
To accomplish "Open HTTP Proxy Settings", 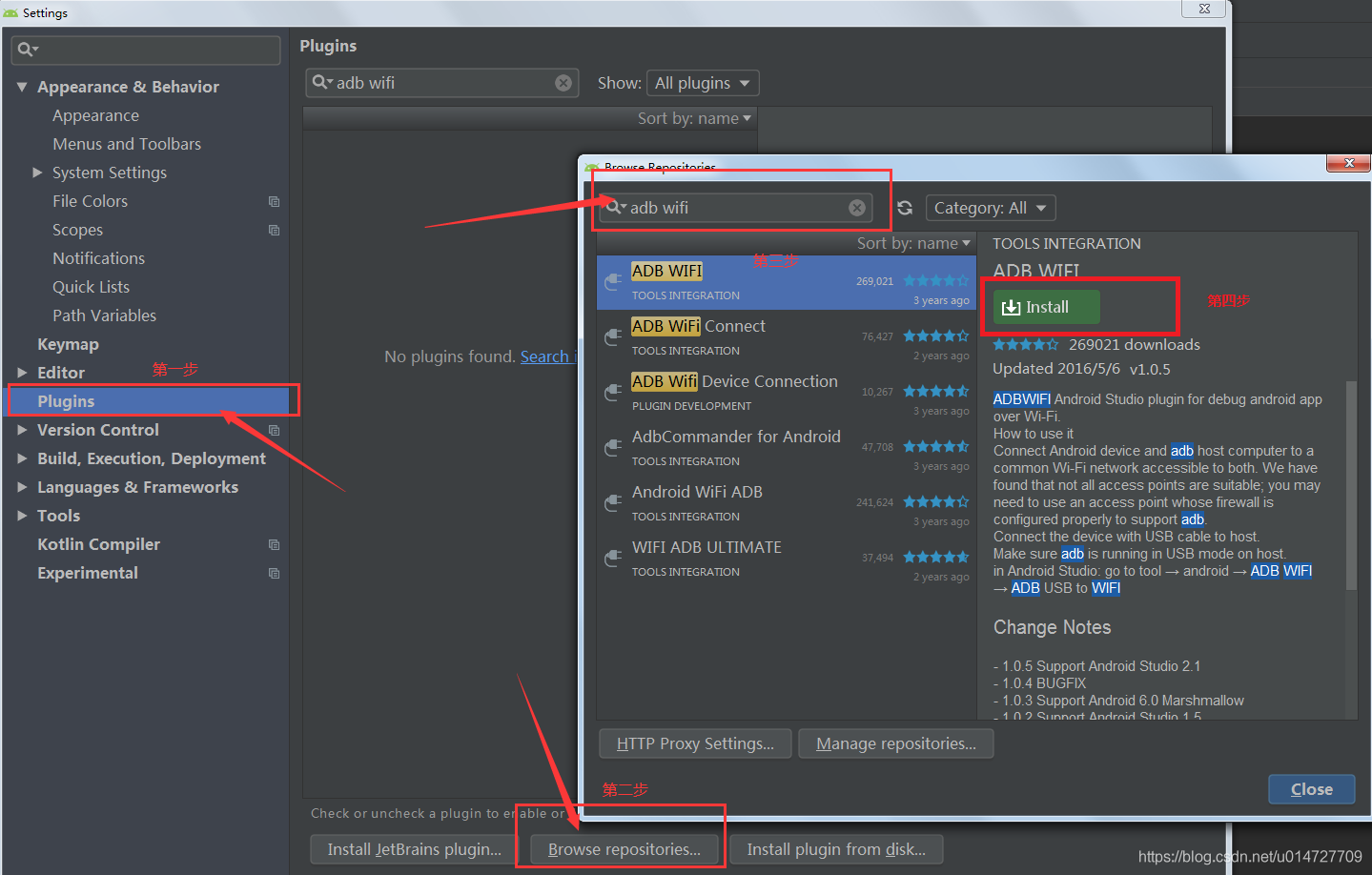I will coord(695,743).
